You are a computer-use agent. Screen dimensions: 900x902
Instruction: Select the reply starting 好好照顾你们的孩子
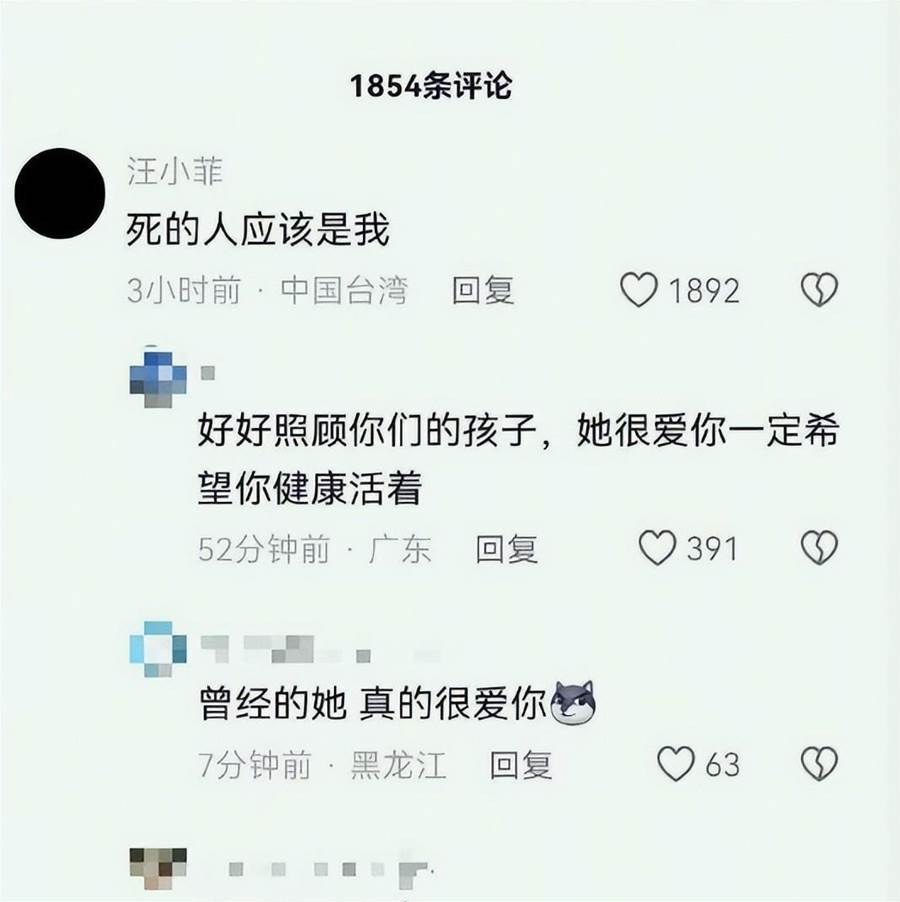(x=518, y=458)
